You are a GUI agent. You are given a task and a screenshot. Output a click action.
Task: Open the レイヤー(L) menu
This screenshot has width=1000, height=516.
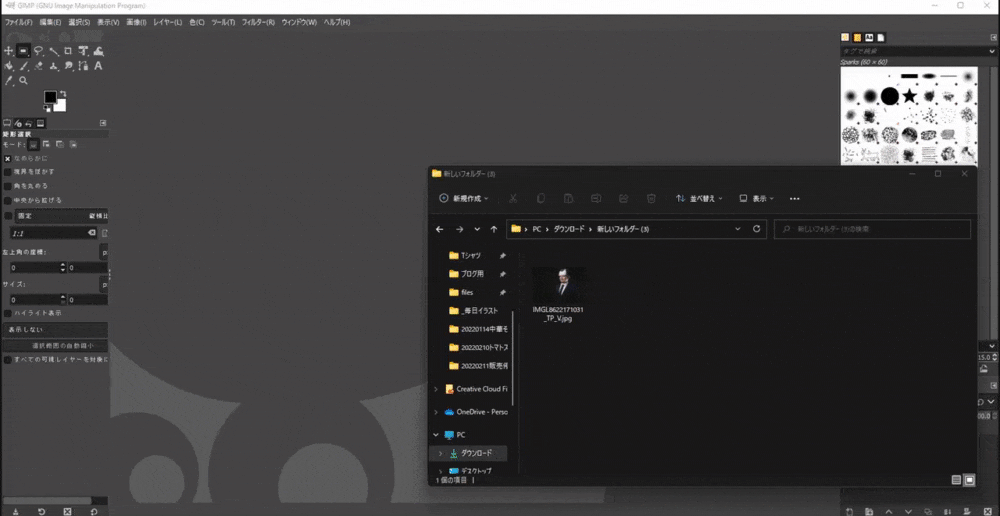(x=166, y=22)
